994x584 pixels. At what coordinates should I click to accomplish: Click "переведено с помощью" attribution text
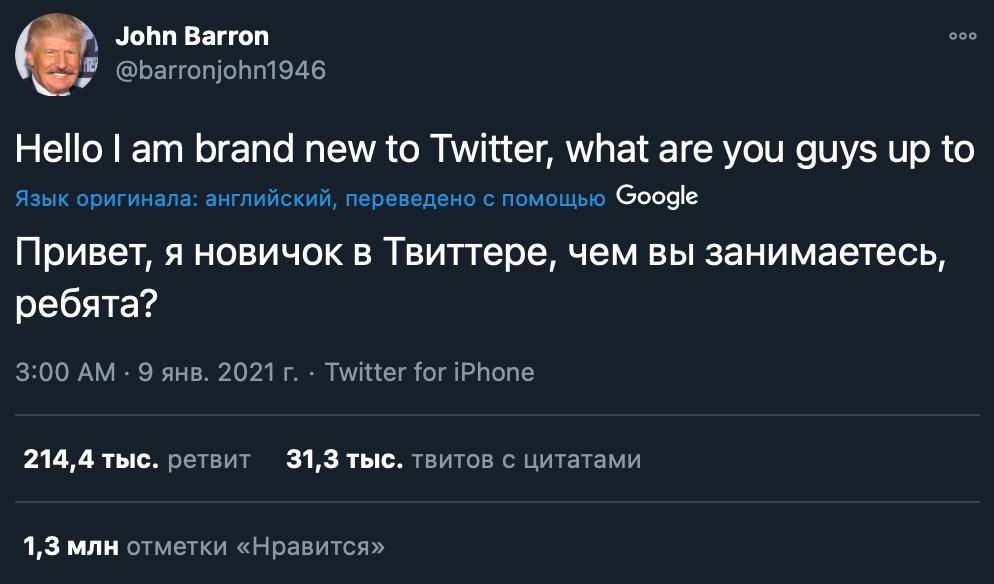(474, 199)
